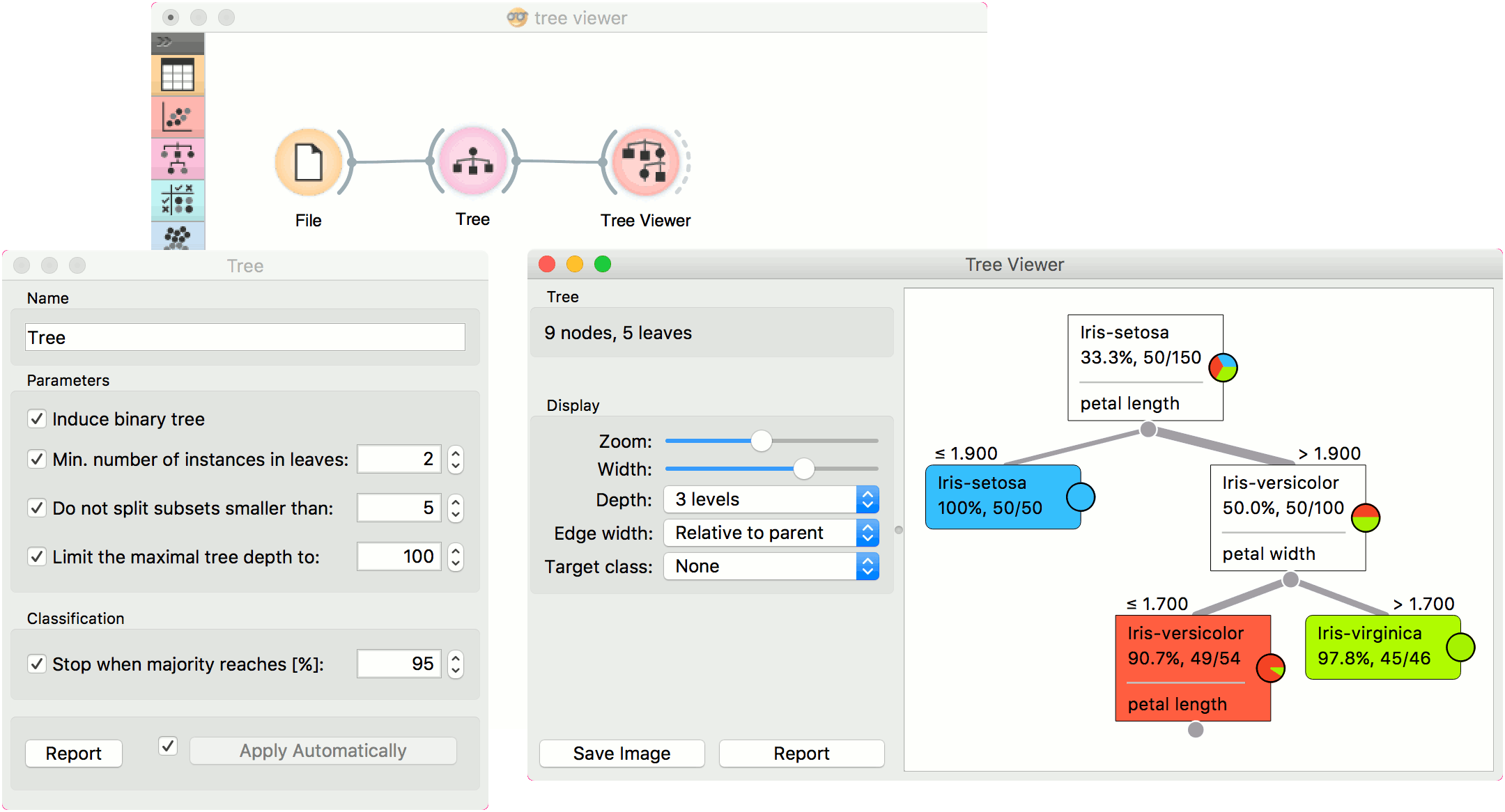
Task: Open the Data category table icon
Action: coord(178,75)
